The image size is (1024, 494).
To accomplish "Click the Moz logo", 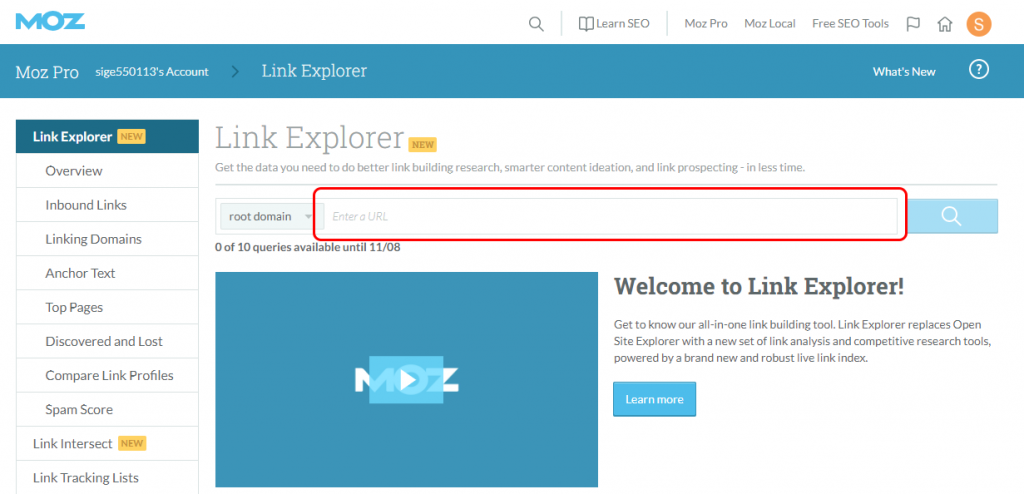I will tap(50, 21).
